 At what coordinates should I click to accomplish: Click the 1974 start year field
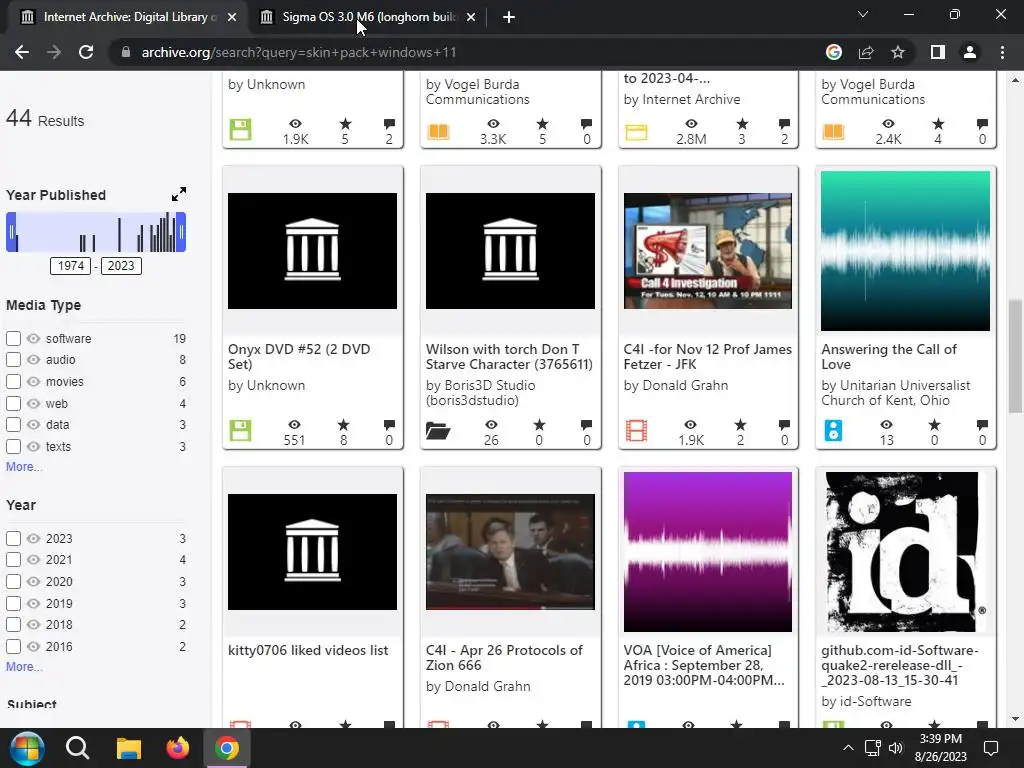71,266
